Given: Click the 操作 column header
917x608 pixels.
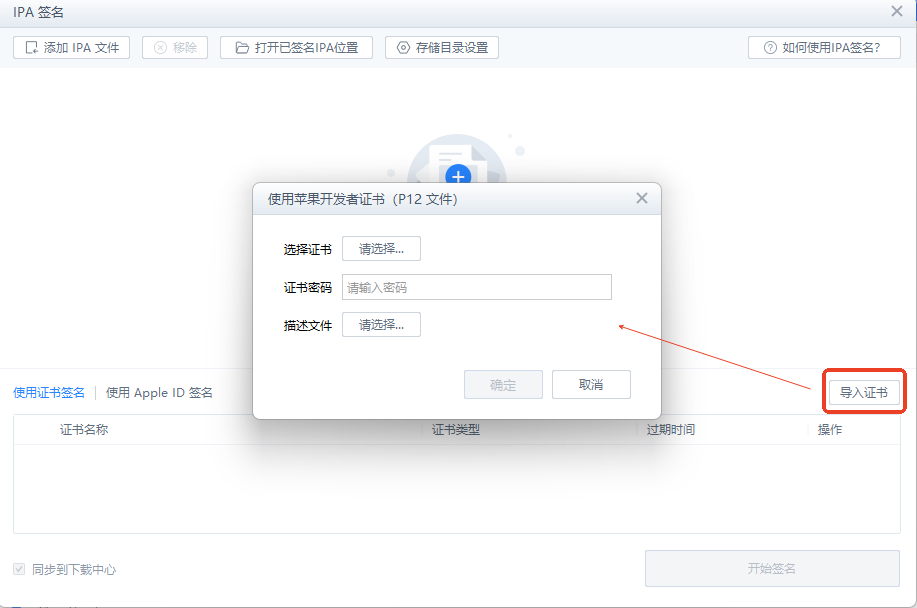Looking at the screenshot, I should tap(829, 430).
